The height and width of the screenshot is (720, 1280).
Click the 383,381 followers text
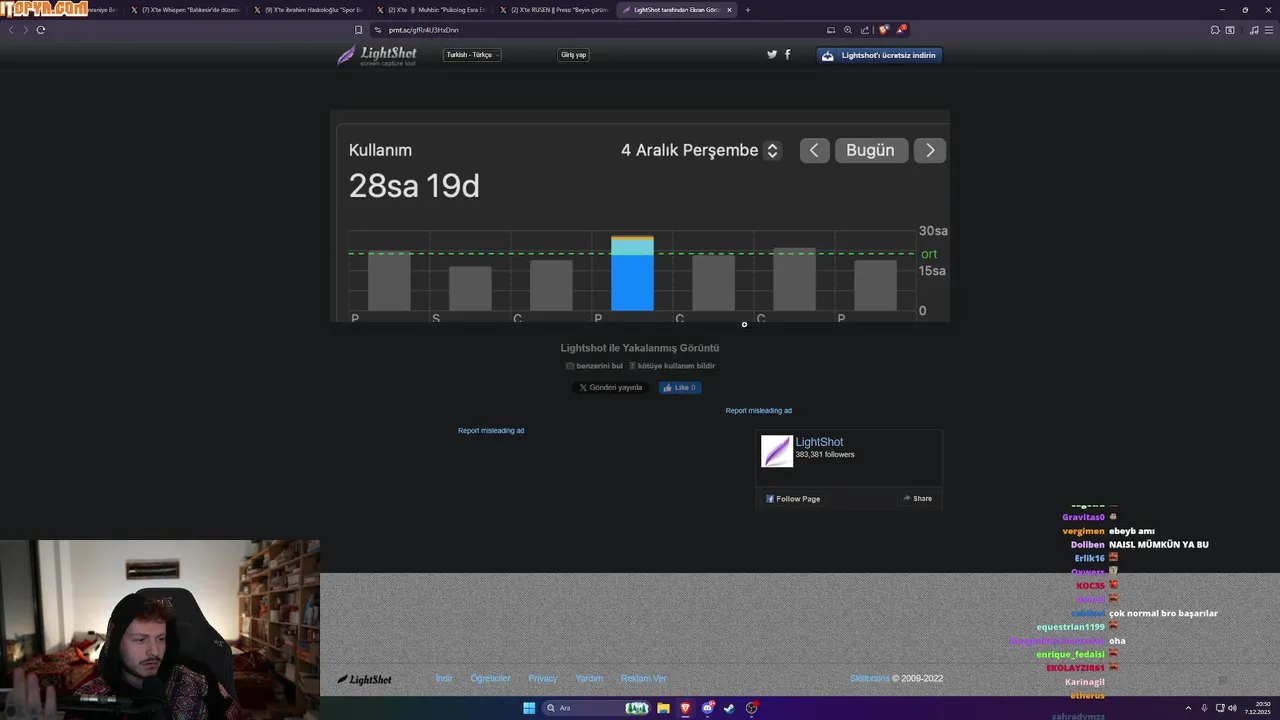tap(825, 455)
